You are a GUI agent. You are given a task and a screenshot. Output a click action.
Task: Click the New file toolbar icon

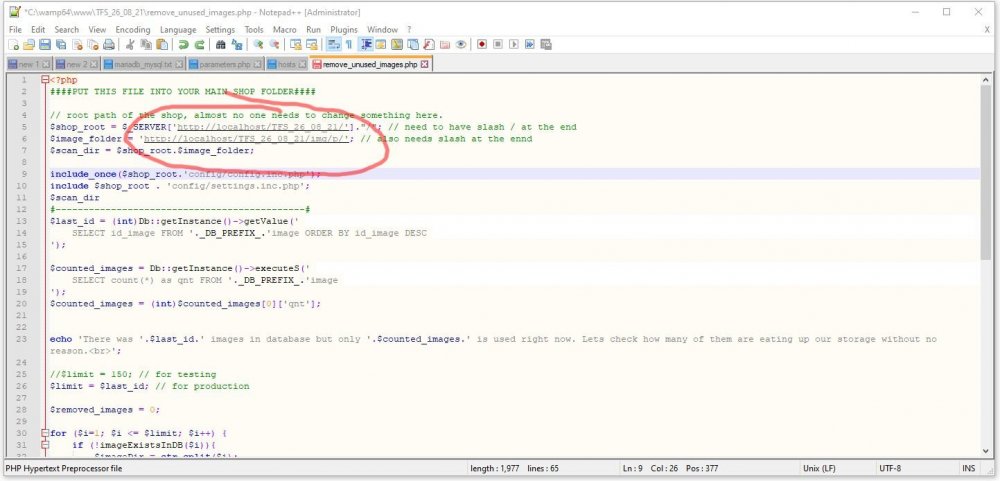coord(14,45)
